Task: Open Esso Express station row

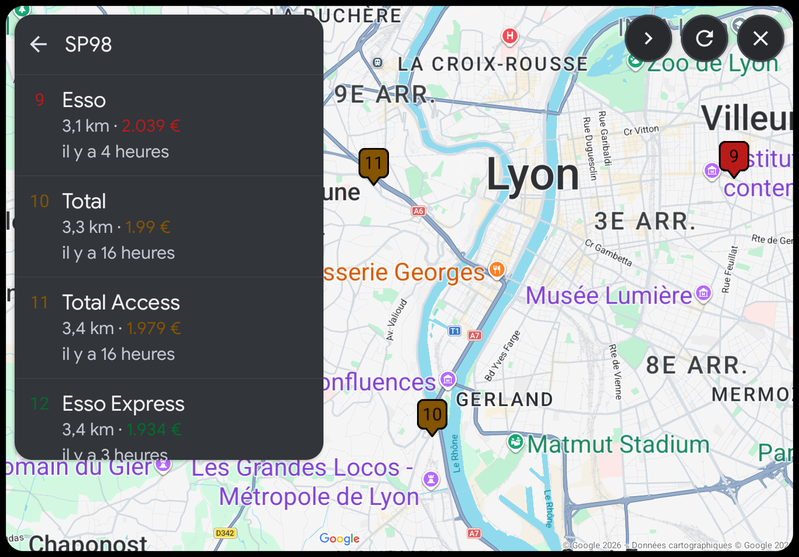Action: [x=169, y=419]
